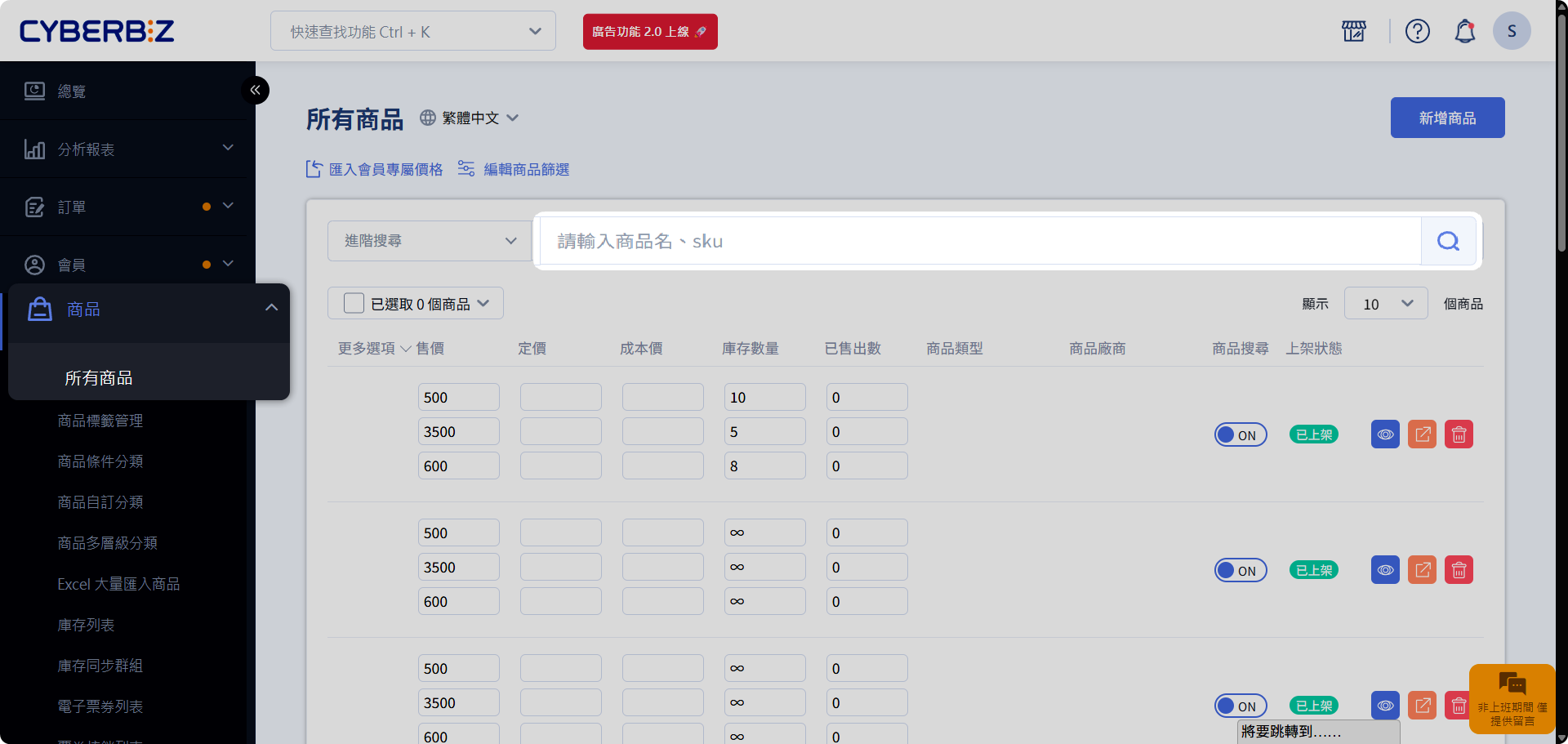Collapse the sidebar with double-arrow button
1568x744 pixels.
pos(255,90)
